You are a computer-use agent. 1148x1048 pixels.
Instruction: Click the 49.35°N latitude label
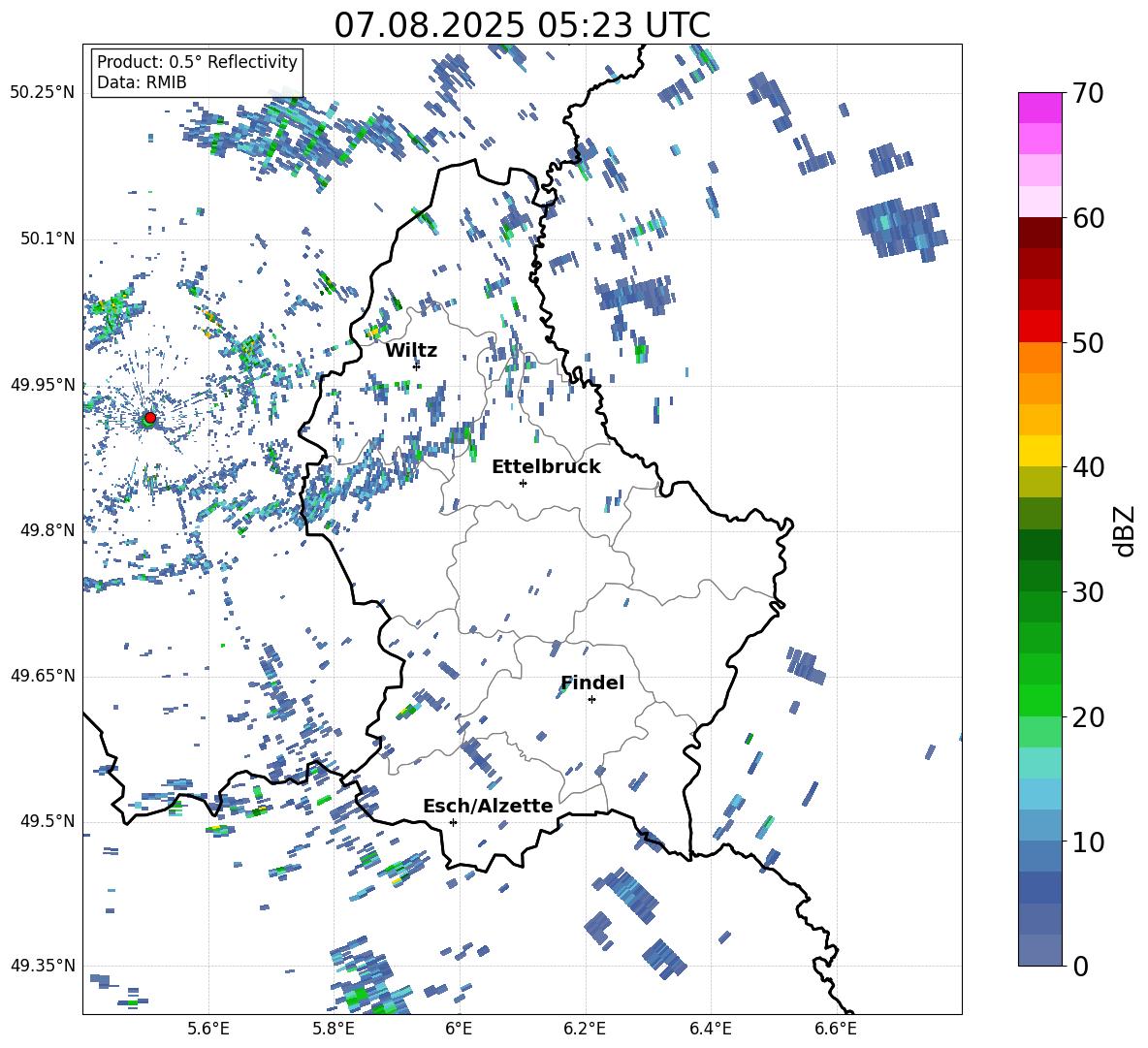[43, 966]
